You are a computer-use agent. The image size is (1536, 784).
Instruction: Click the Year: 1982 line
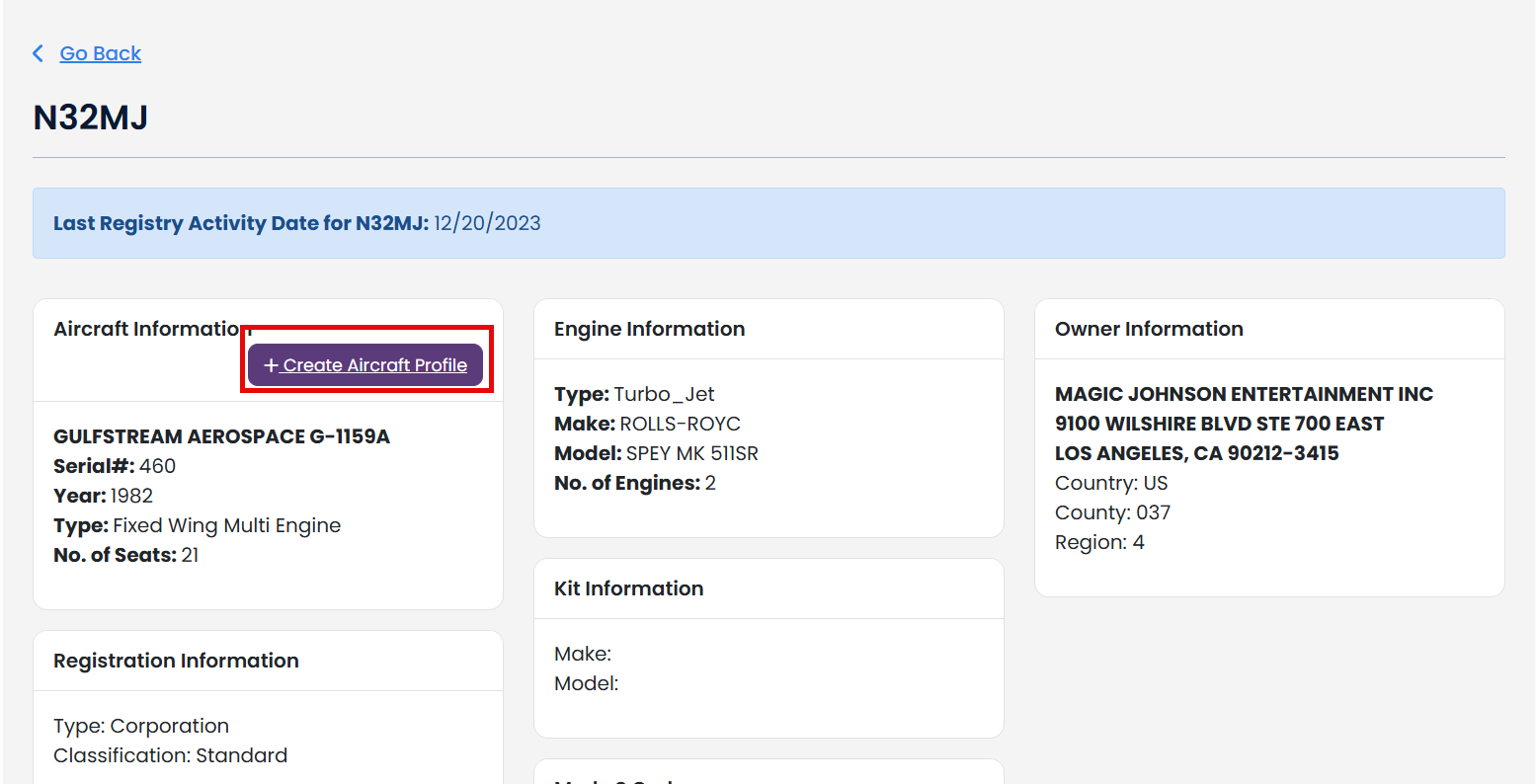tap(104, 496)
